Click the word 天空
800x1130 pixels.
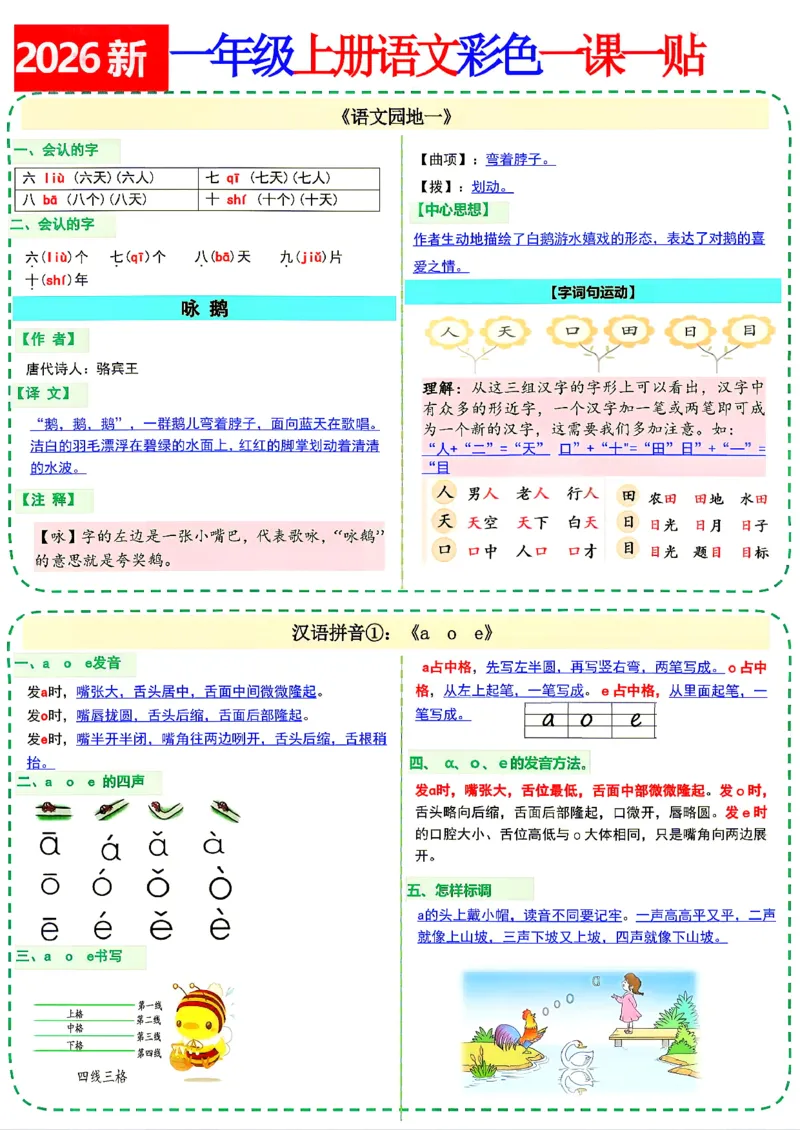(483, 522)
